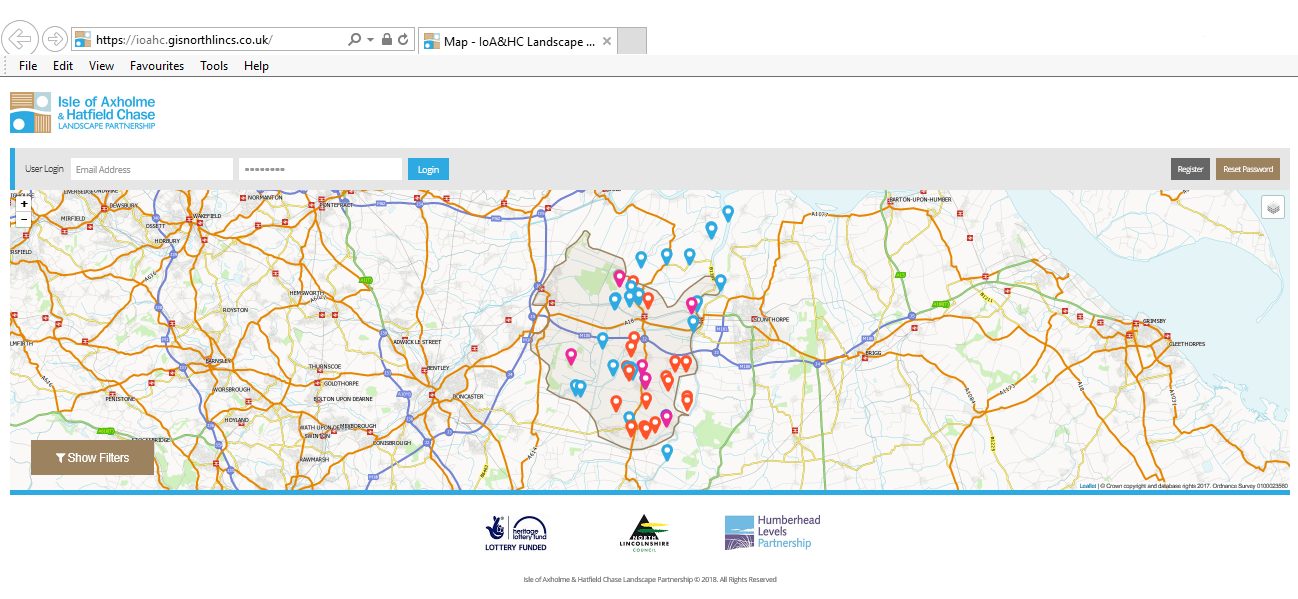Screen dimensions: 1298x599
Task: Open the Tools menu
Action: [213, 65]
